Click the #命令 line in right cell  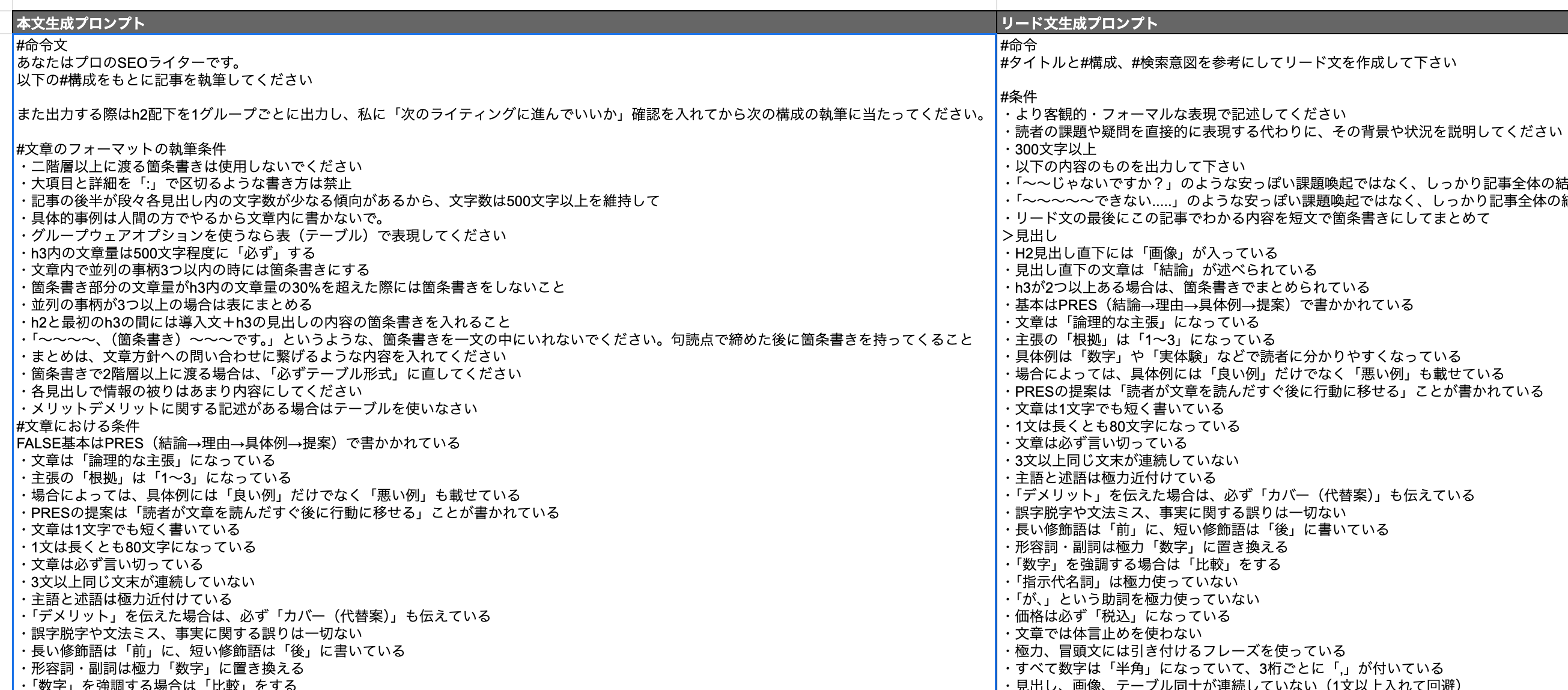(x=1018, y=45)
